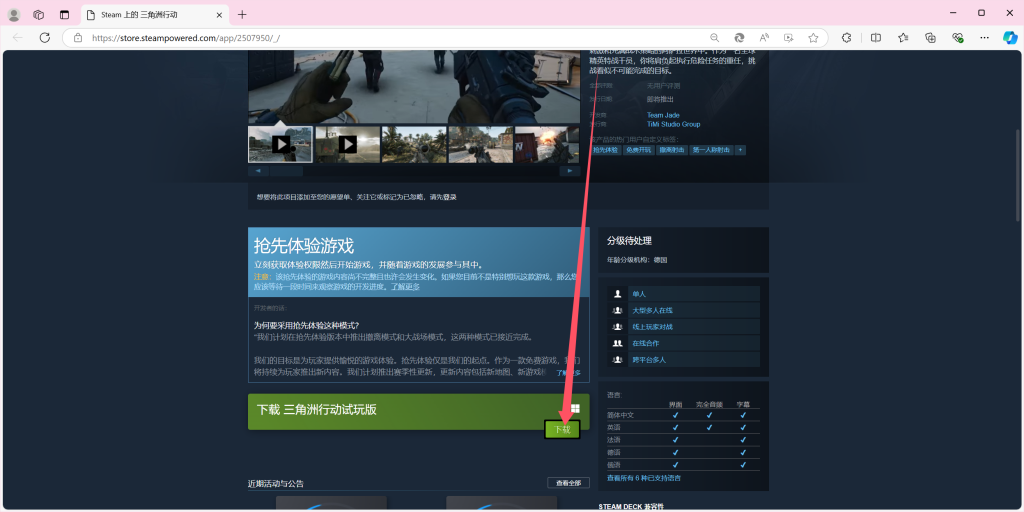The image size is (1024, 512).
Task: Click the single player person icon
Action: tap(617, 294)
